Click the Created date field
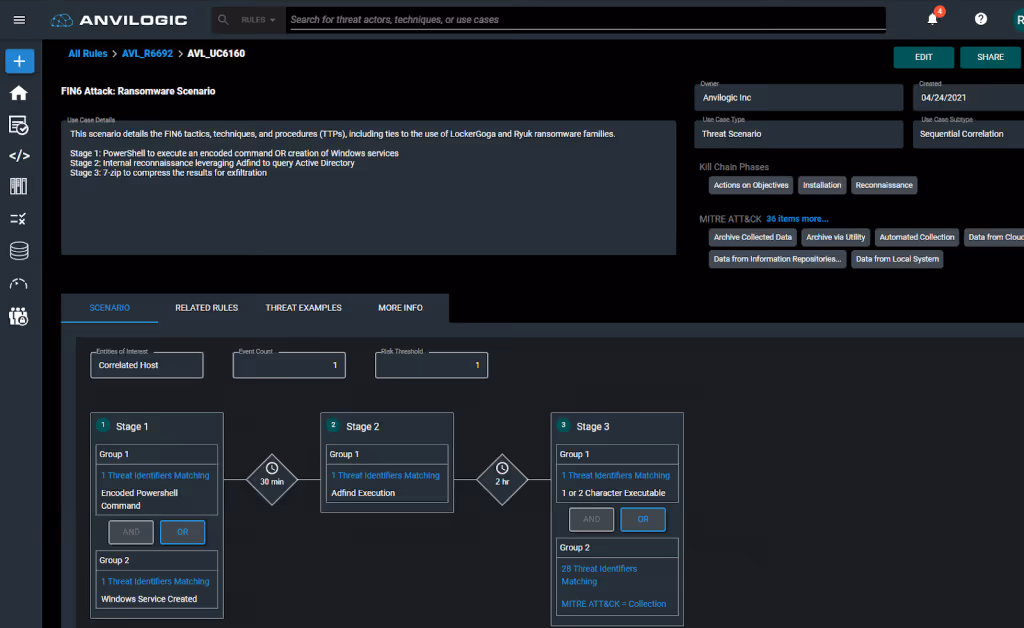The width and height of the screenshot is (1024, 628). (969, 97)
